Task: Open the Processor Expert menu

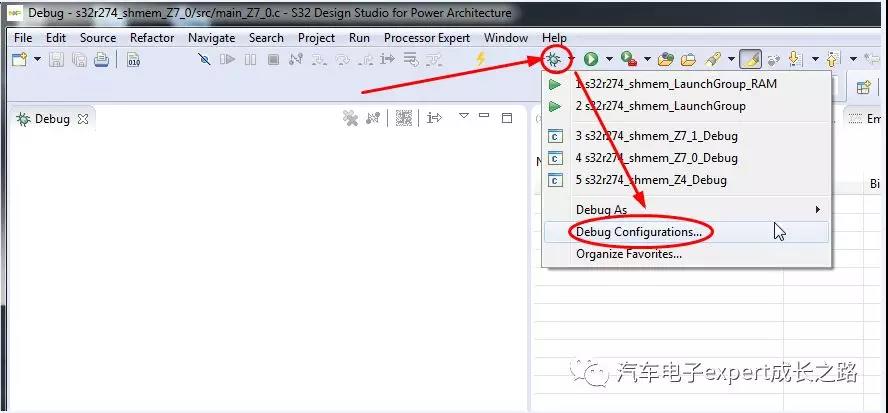Action: click(427, 37)
